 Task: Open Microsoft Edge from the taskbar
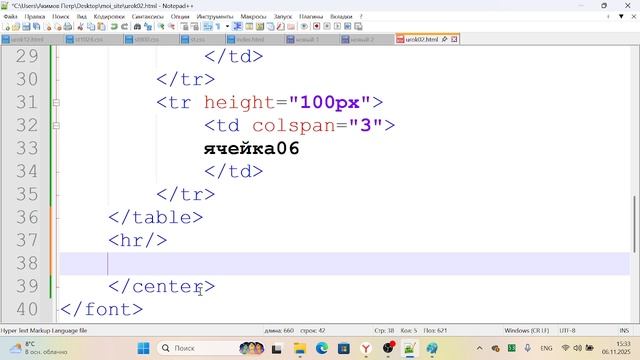click(x=322, y=348)
